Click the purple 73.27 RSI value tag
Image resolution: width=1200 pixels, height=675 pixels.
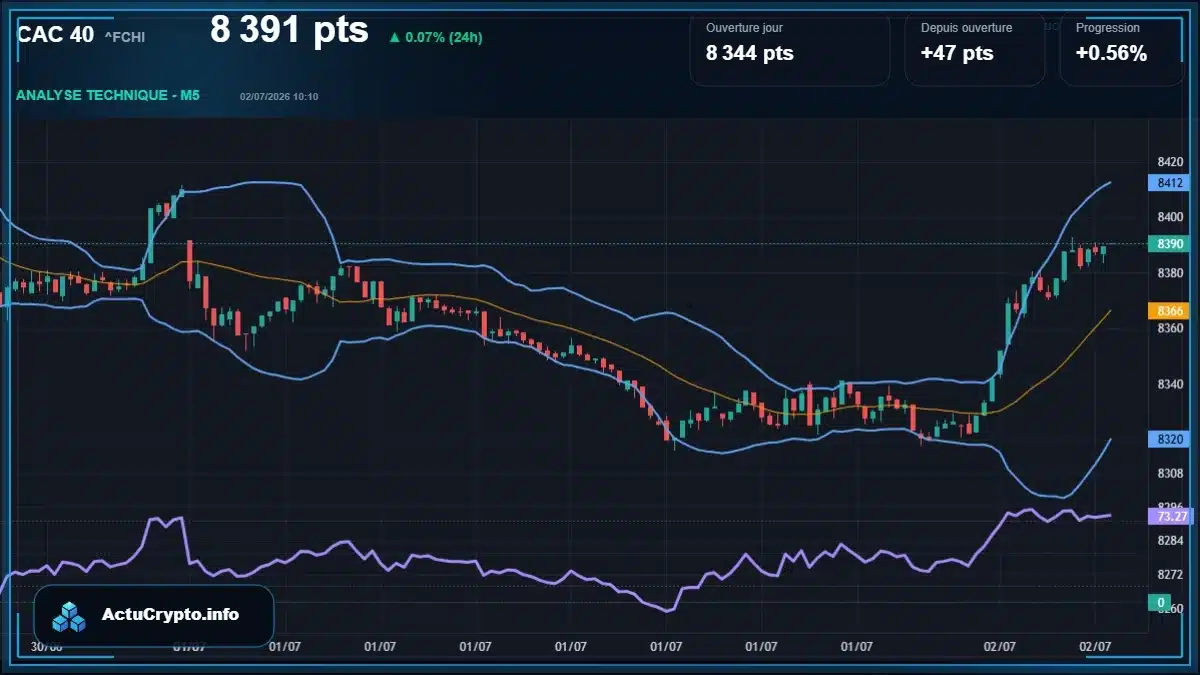click(1169, 516)
